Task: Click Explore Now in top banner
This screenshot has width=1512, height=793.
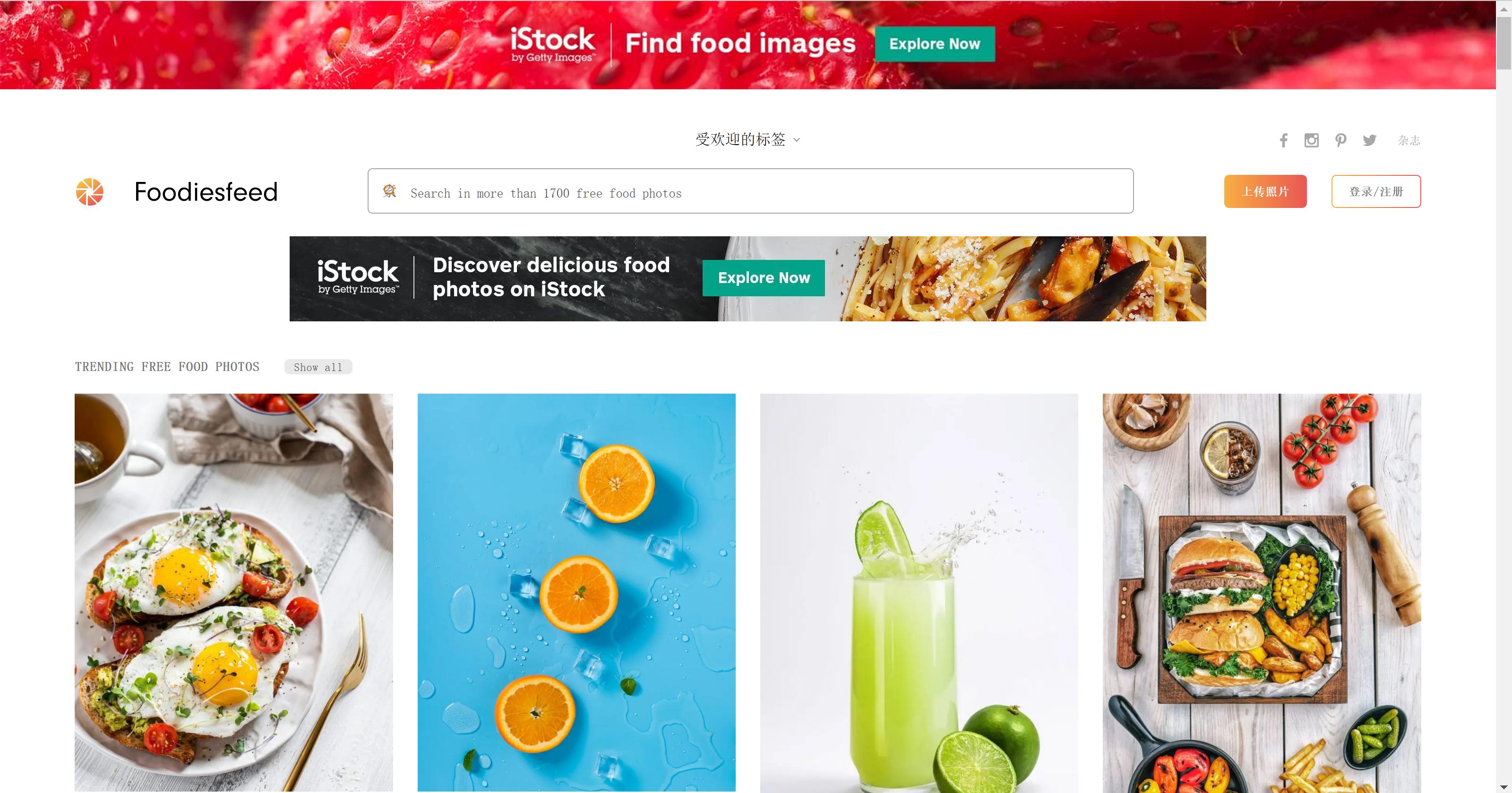Action: click(935, 44)
